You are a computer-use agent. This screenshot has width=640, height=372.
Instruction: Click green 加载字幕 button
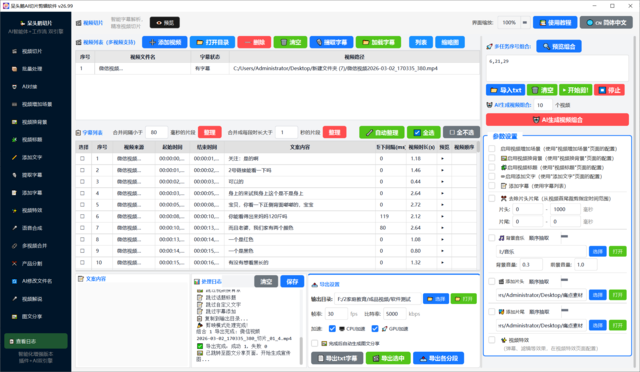[378, 42]
